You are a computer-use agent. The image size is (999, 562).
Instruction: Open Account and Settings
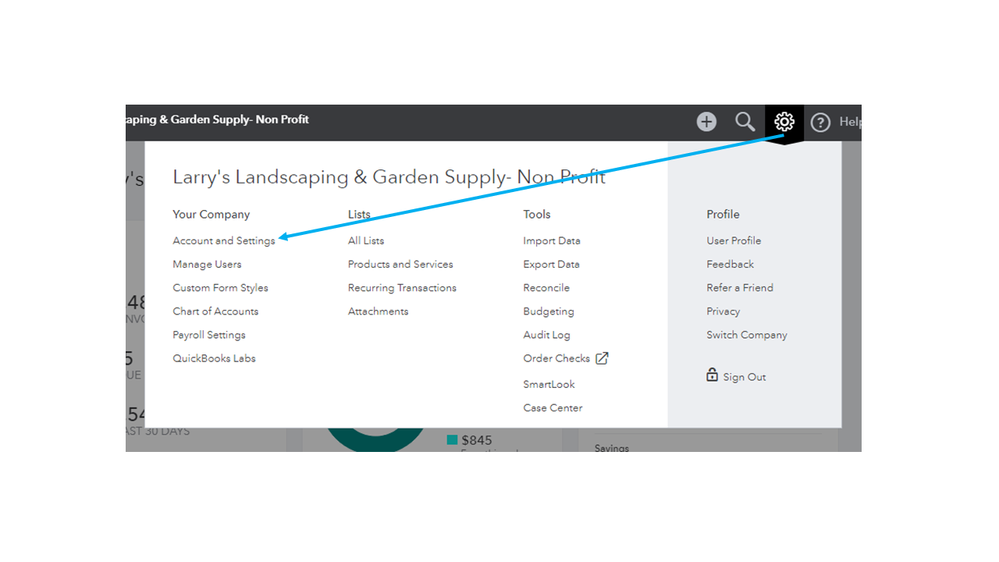pos(223,241)
